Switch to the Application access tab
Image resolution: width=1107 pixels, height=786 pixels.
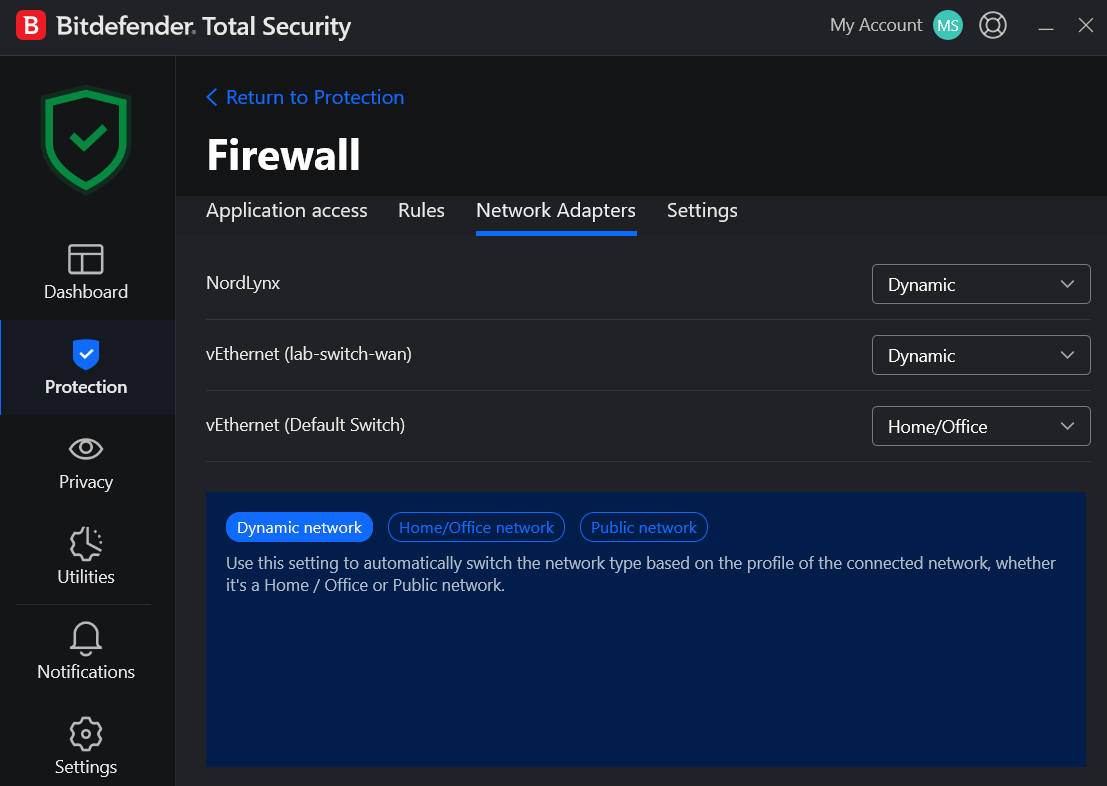tap(287, 210)
